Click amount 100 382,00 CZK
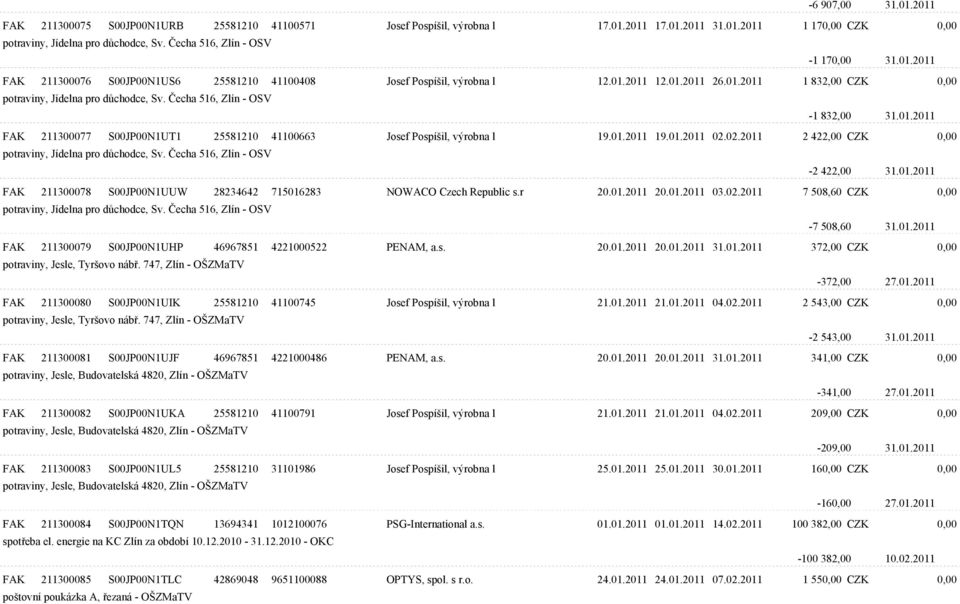The height and width of the screenshot is (604, 960). [x=830, y=524]
